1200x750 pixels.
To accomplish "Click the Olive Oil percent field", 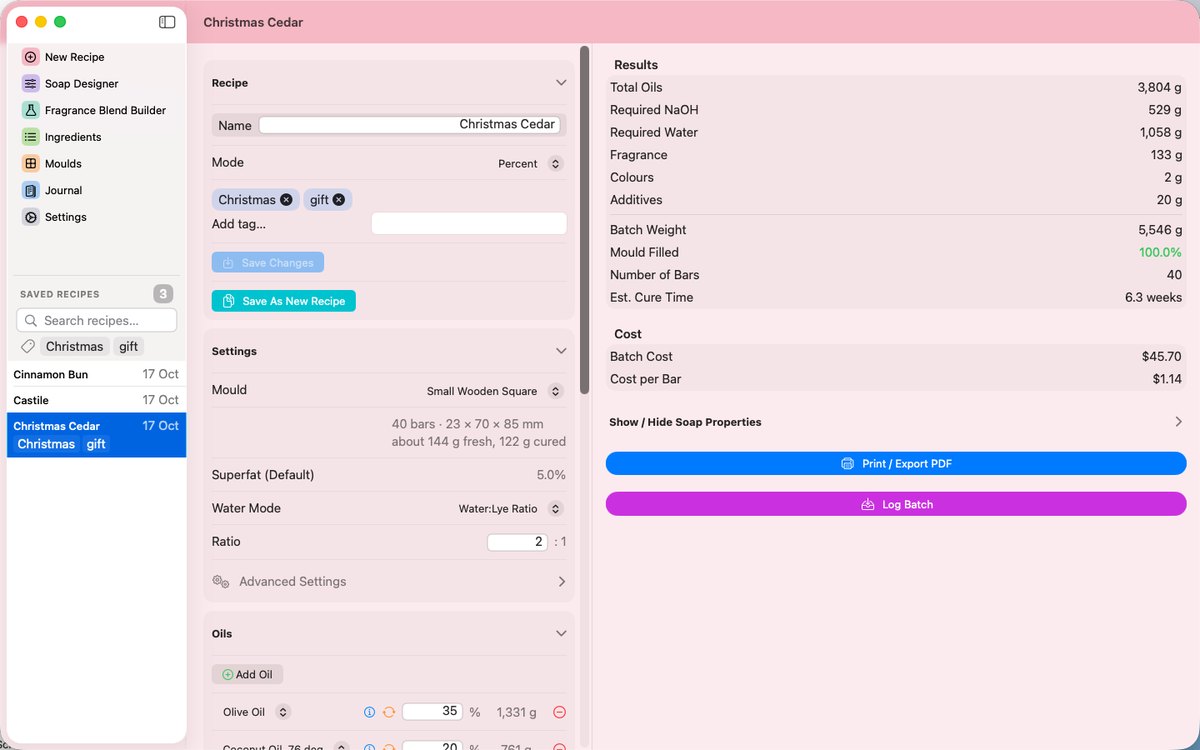I will pos(432,712).
